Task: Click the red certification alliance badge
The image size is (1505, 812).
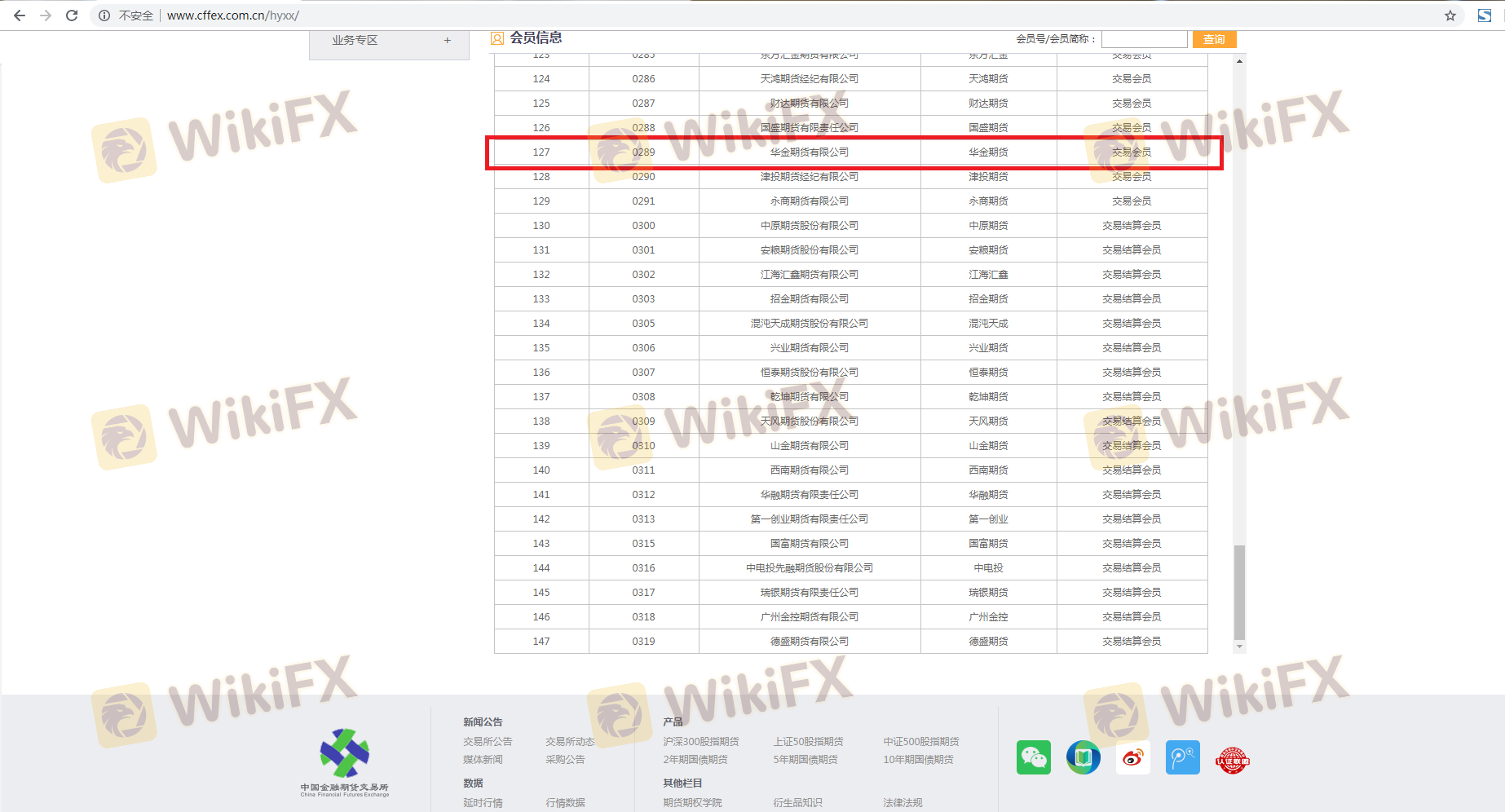Action: [x=1232, y=759]
